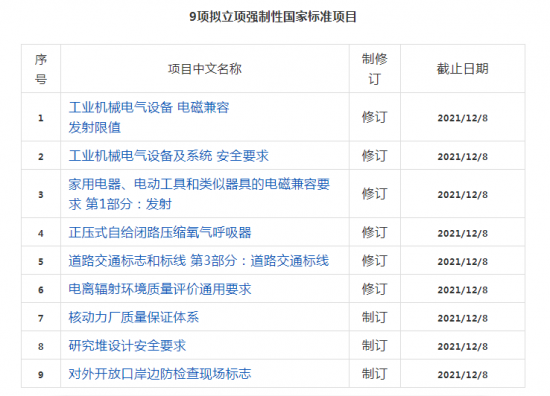Click 修订 in row 1

[x=375, y=117]
